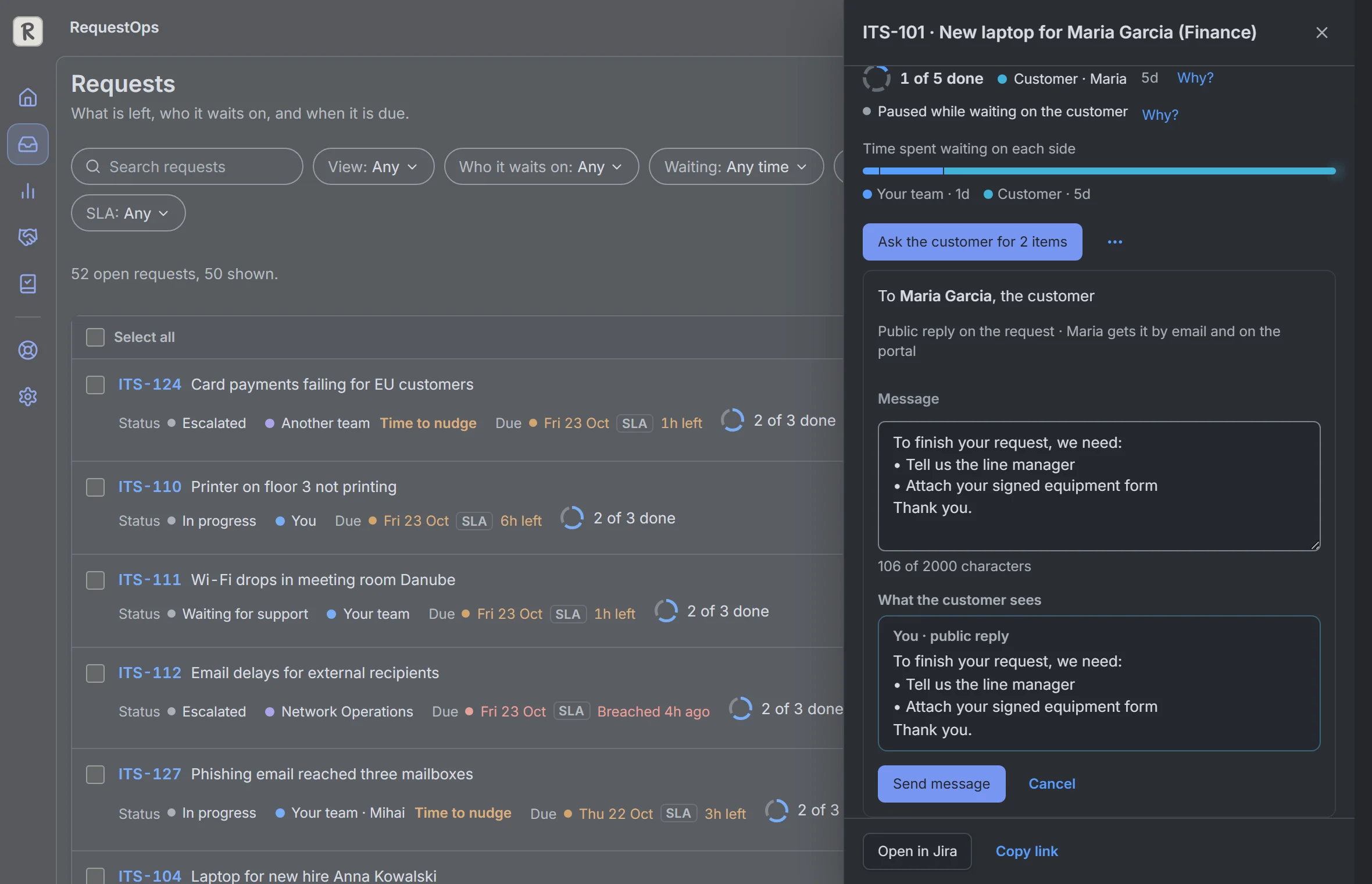Click 106 of 2000 characters counter
The height and width of the screenshot is (884, 1372).
click(x=954, y=566)
